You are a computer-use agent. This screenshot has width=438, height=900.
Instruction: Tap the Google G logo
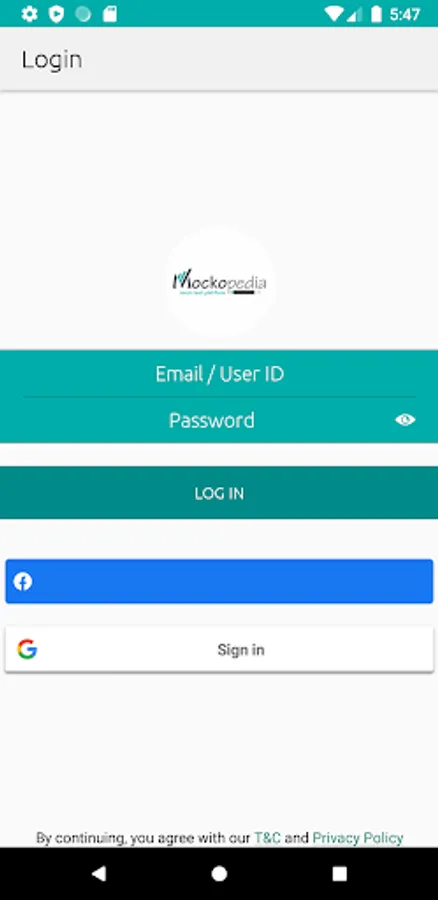[27, 649]
